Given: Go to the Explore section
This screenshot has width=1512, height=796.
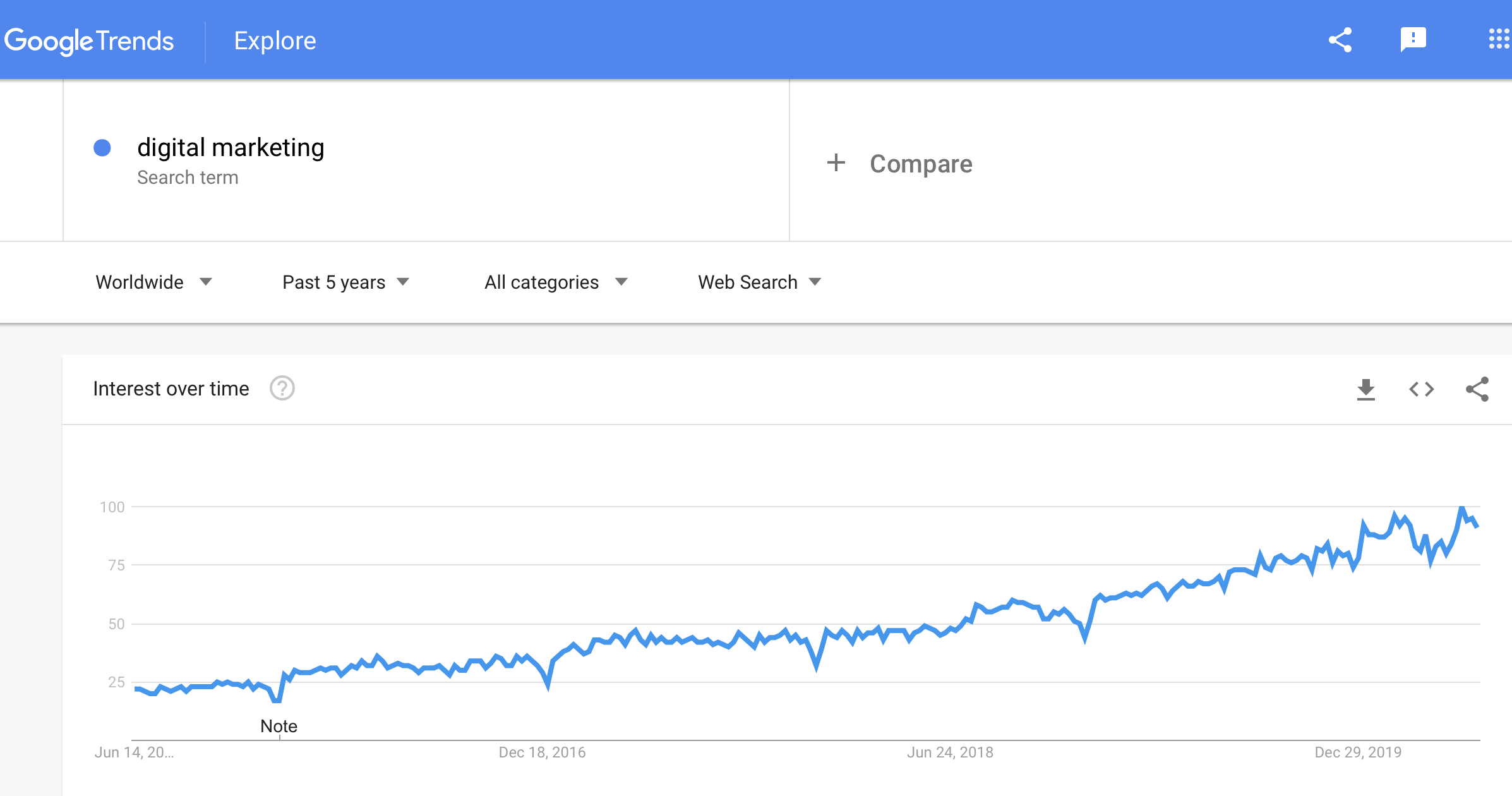Looking at the screenshot, I should (x=275, y=40).
